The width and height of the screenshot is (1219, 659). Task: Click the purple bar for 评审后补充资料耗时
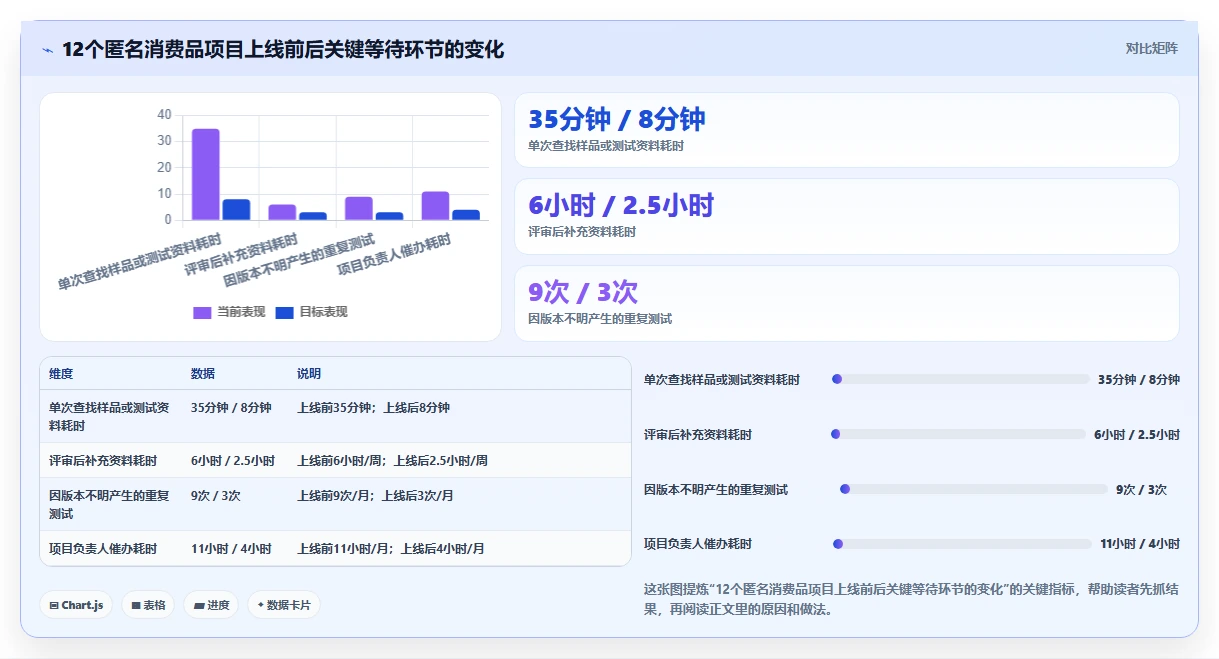(282, 212)
